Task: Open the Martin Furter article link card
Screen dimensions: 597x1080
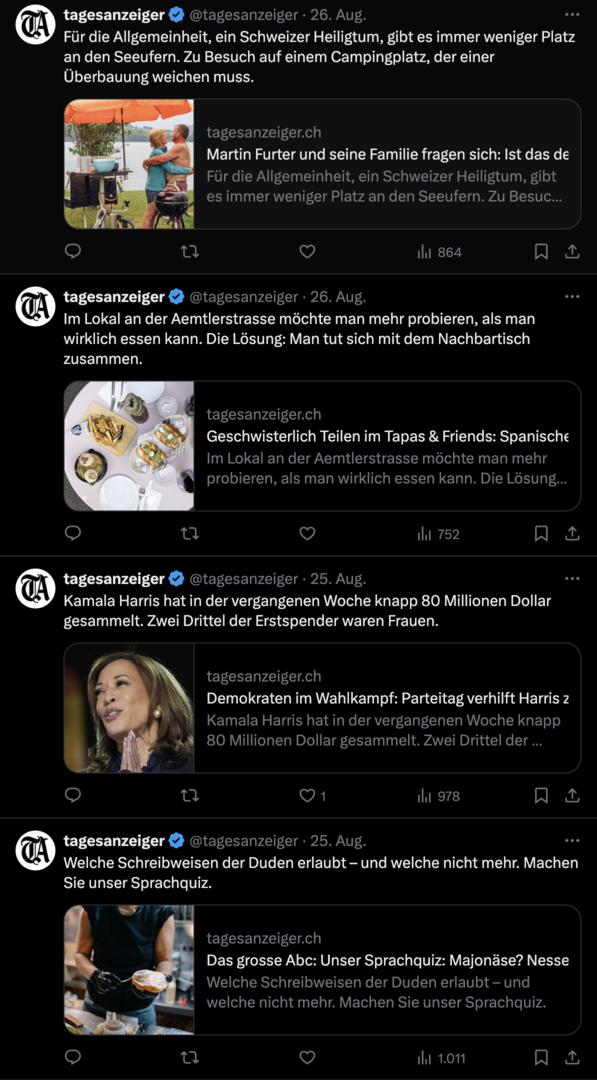Action: [322, 164]
